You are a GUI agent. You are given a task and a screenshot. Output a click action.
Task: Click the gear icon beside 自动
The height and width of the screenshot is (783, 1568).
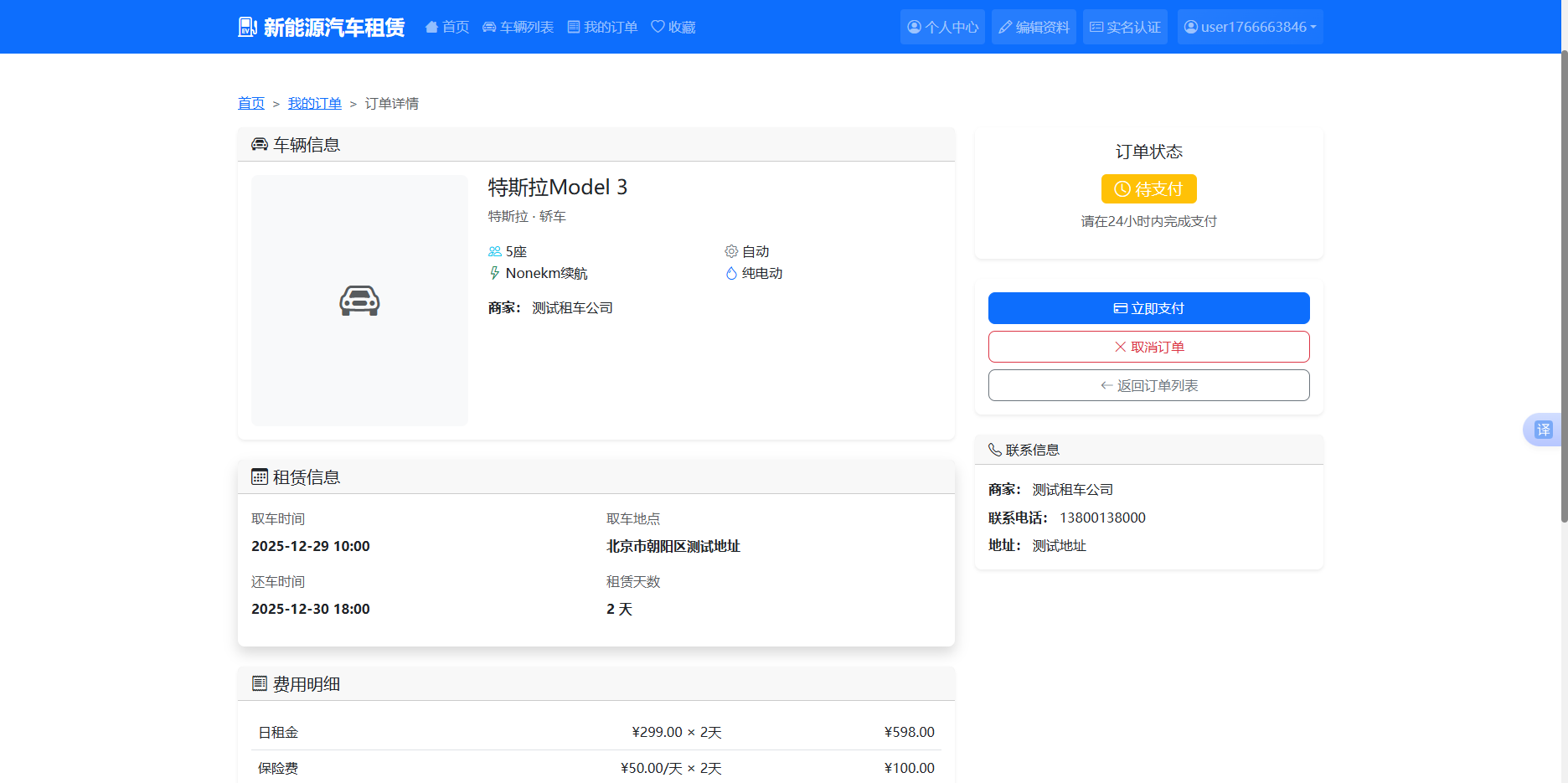coord(731,251)
